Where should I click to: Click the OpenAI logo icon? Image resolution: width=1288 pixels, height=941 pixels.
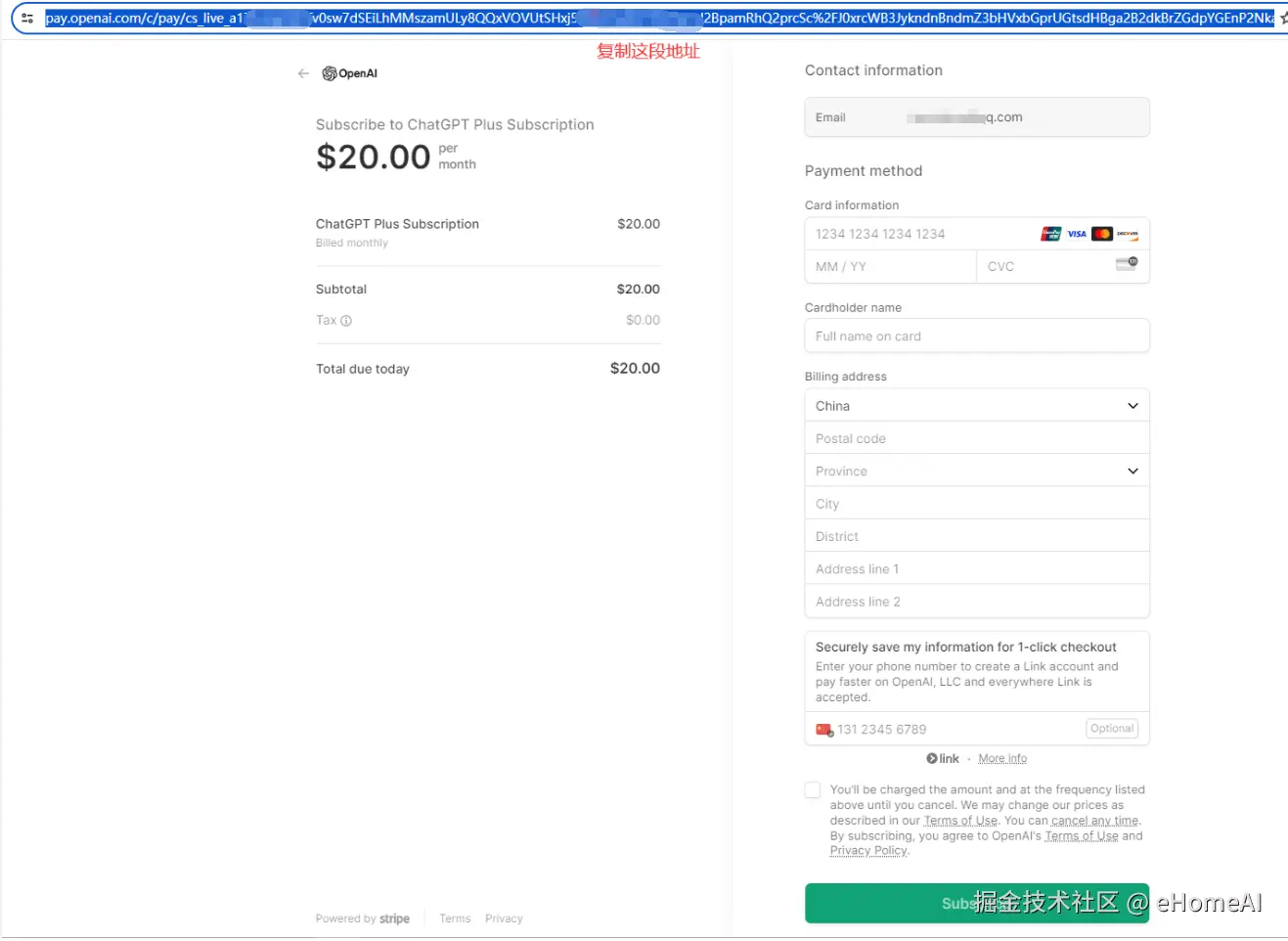pyautogui.click(x=330, y=73)
